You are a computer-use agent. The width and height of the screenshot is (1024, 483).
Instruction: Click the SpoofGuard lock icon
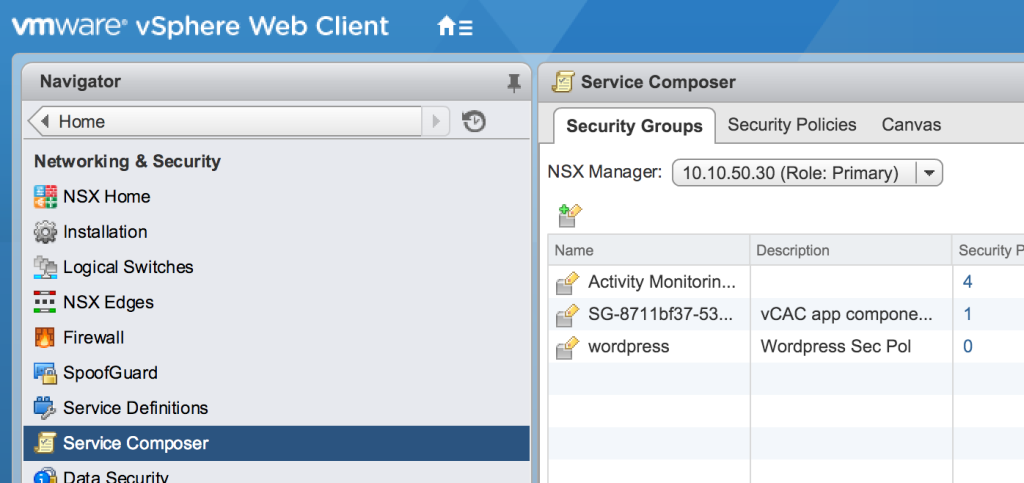(x=45, y=373)
